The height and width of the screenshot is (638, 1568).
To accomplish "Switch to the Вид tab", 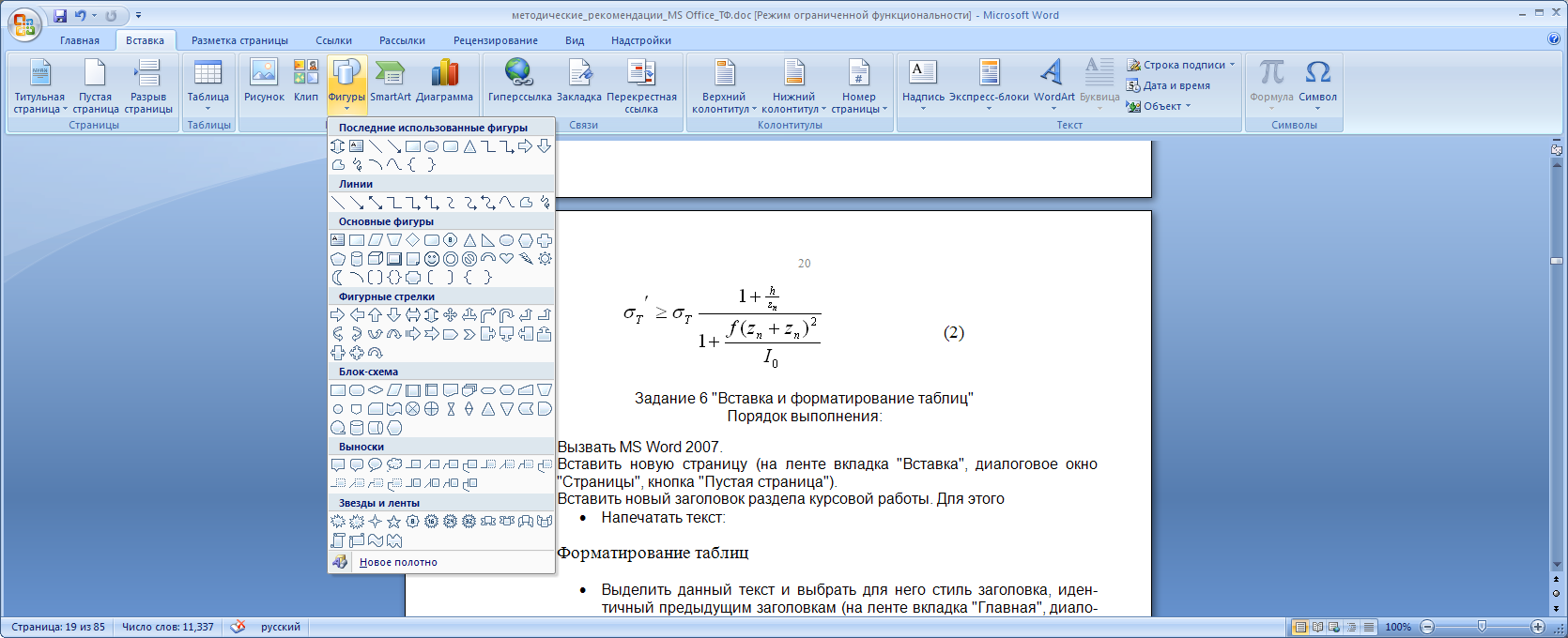I will (x=575, y=40).
